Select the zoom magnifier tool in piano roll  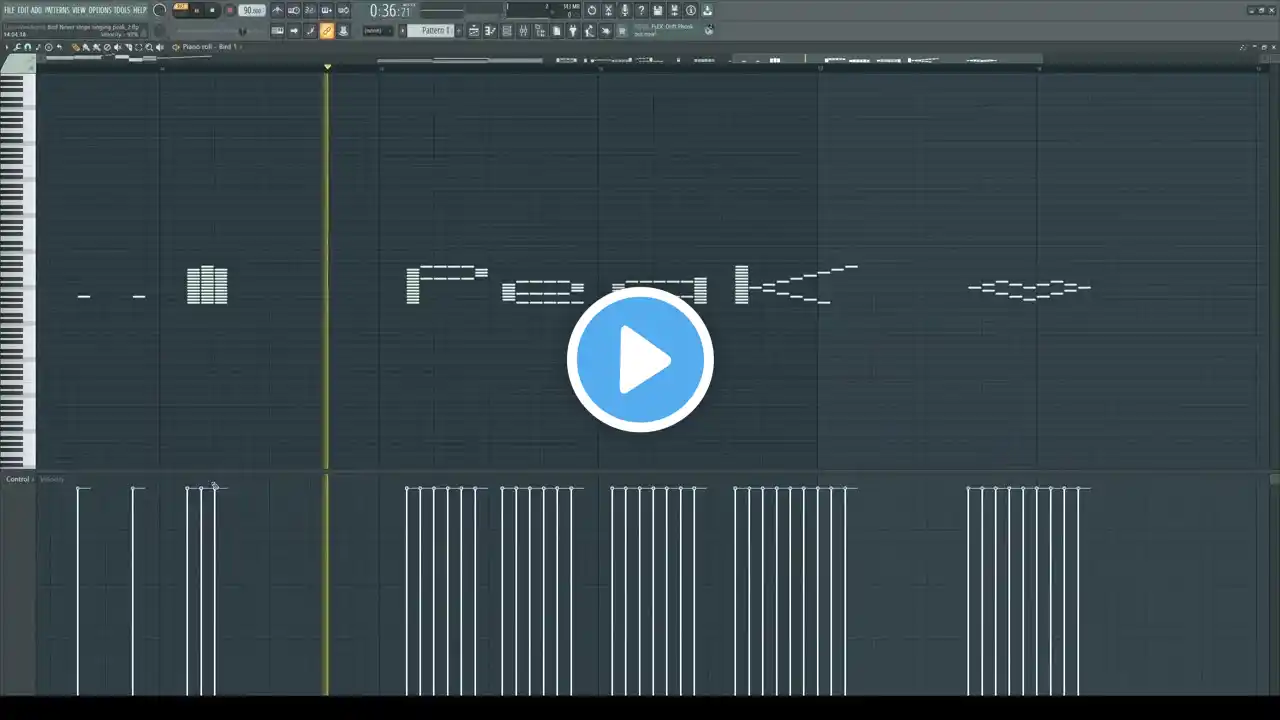tap(149, 47)
